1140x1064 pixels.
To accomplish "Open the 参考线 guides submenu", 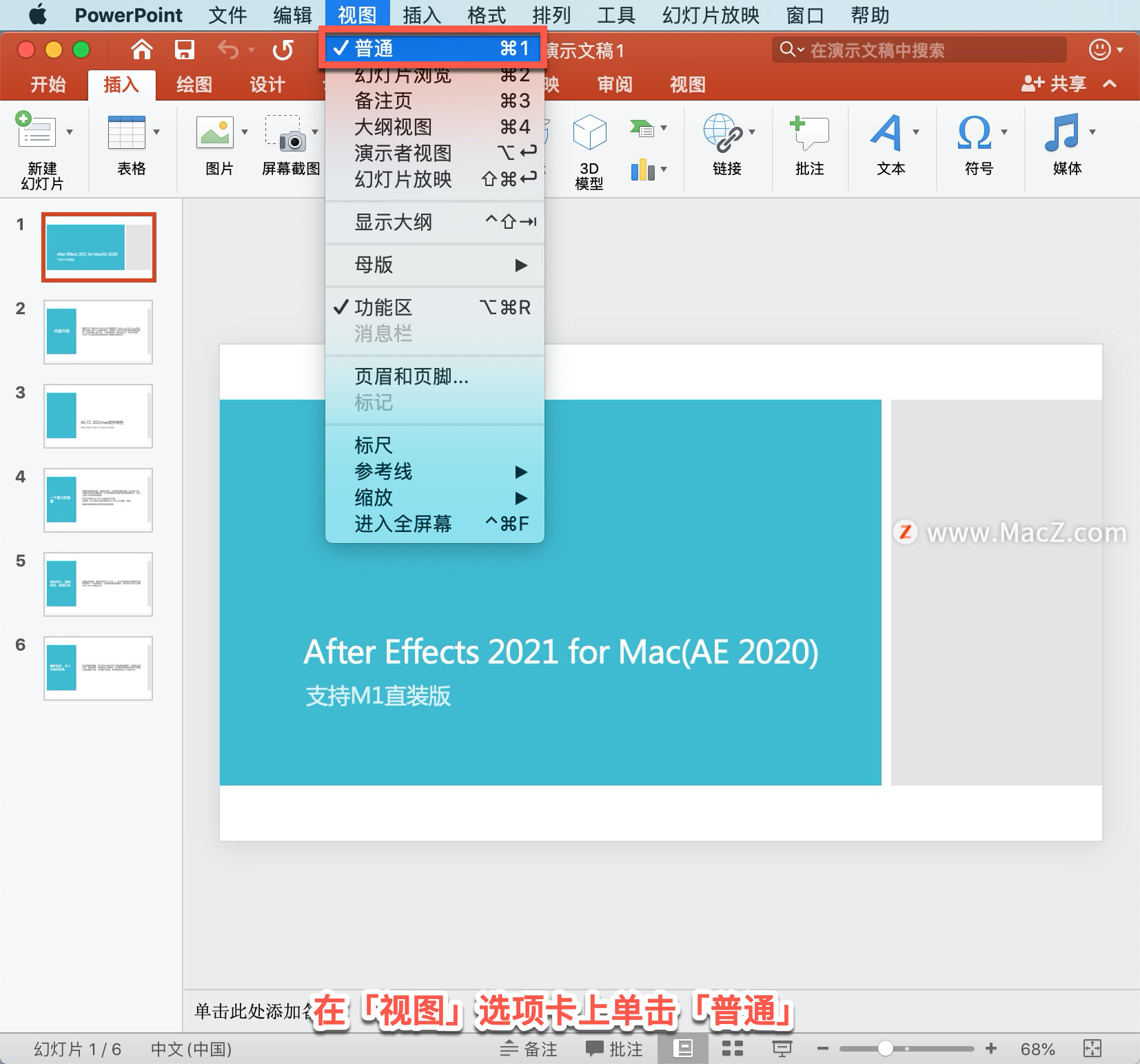I will 434,471.
